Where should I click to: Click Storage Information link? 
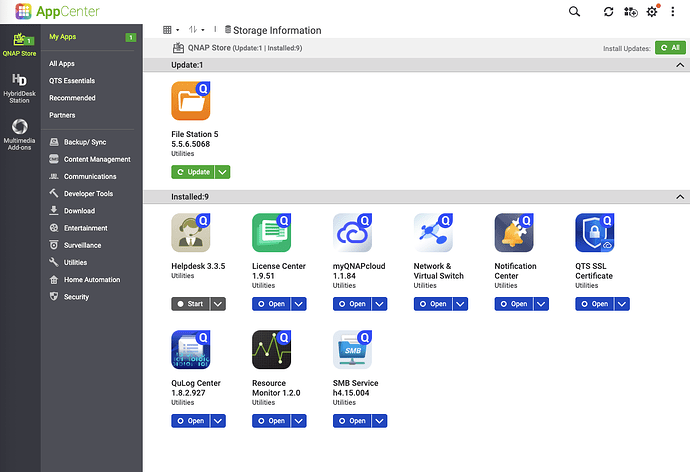[x=277, y=30]
